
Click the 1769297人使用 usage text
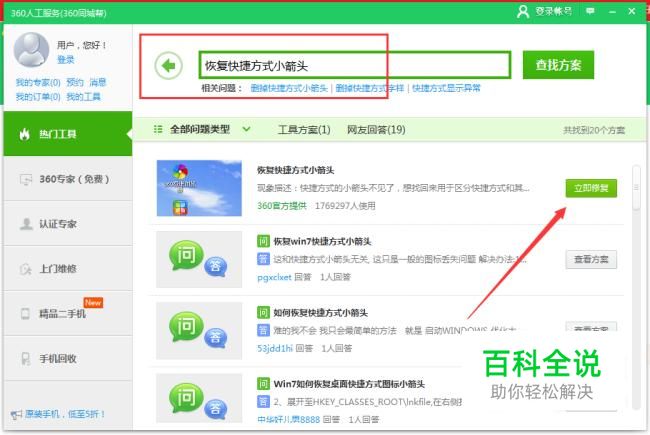pyautogui.click(x=345, y=206)
